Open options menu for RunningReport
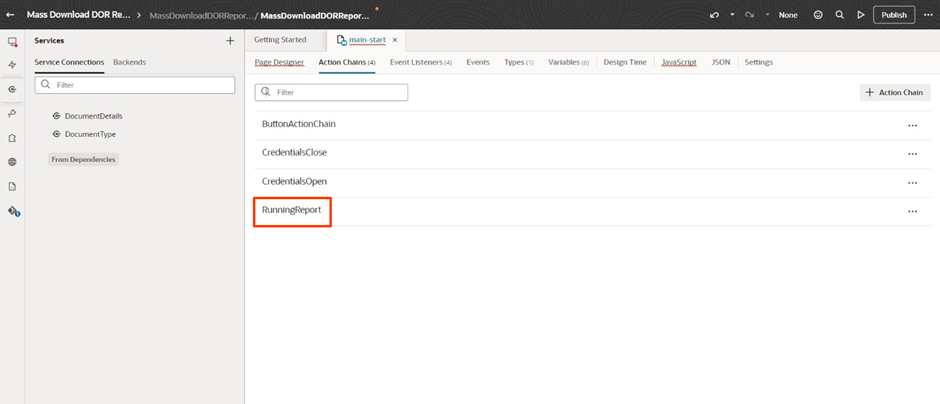 pos(912,211)
